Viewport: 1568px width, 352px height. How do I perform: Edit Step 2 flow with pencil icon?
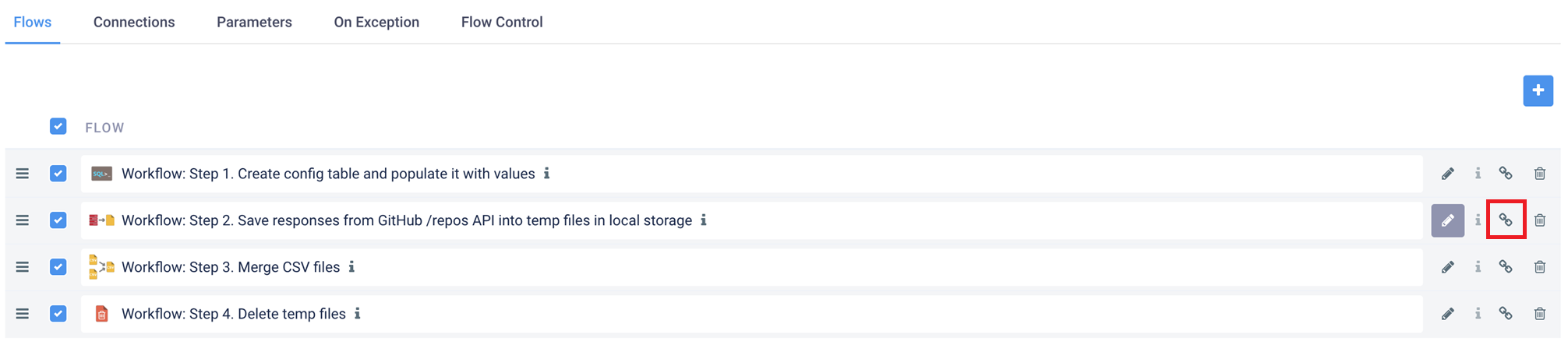tap(1447, 220)
